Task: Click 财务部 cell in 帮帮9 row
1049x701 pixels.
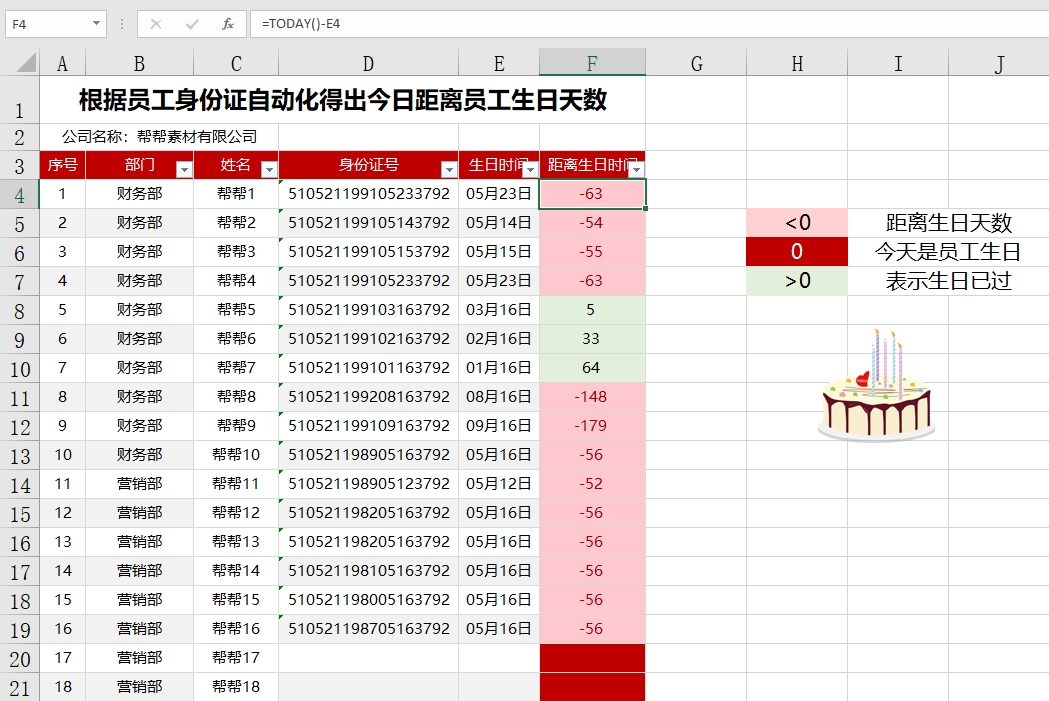Action: point(139,425)
